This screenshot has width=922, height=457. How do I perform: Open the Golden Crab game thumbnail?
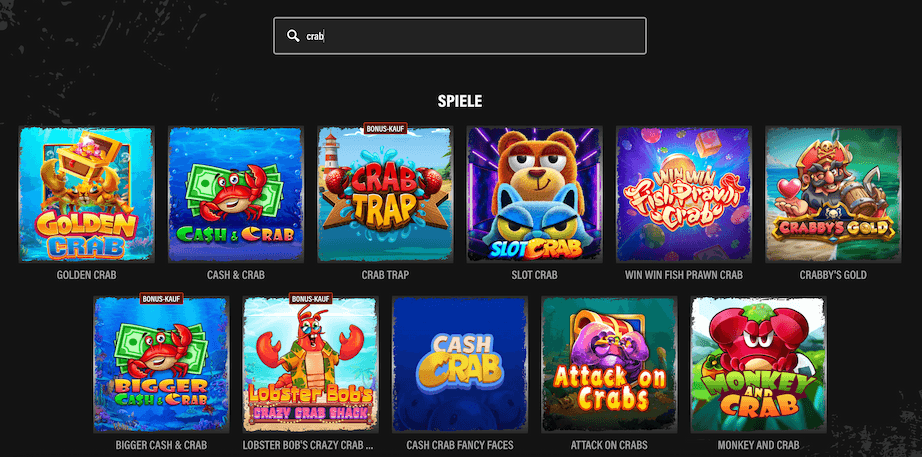[x=86, y=194]
